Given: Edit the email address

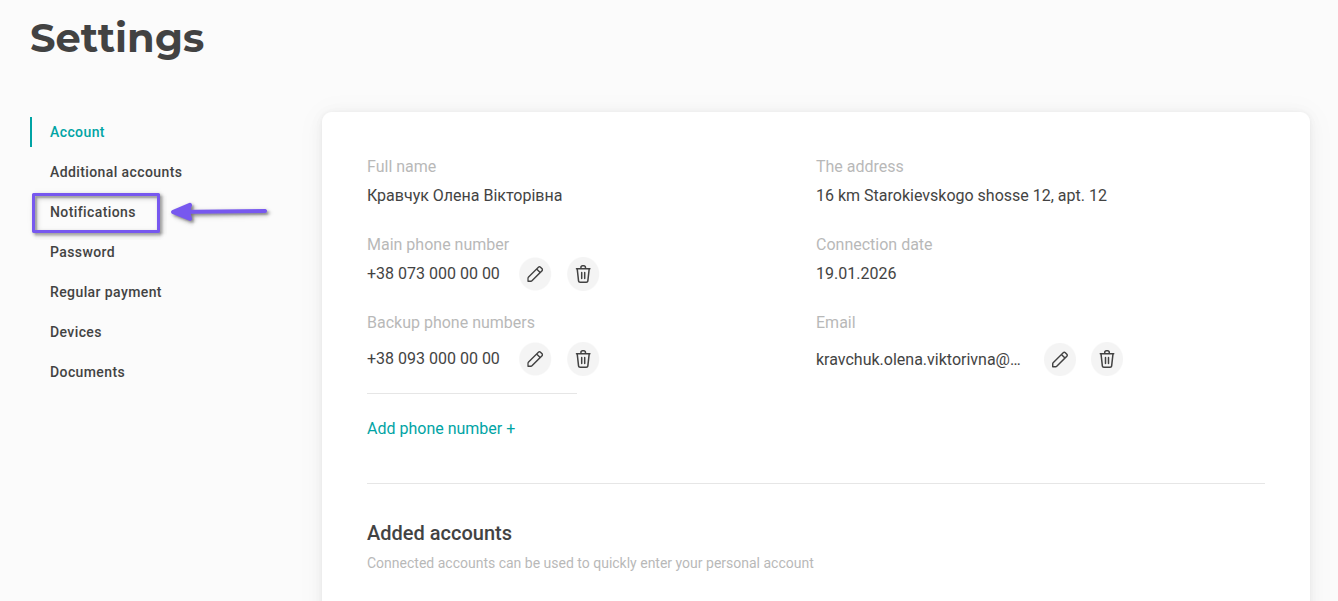Looking at the screenshot, I should [1059, 359].
